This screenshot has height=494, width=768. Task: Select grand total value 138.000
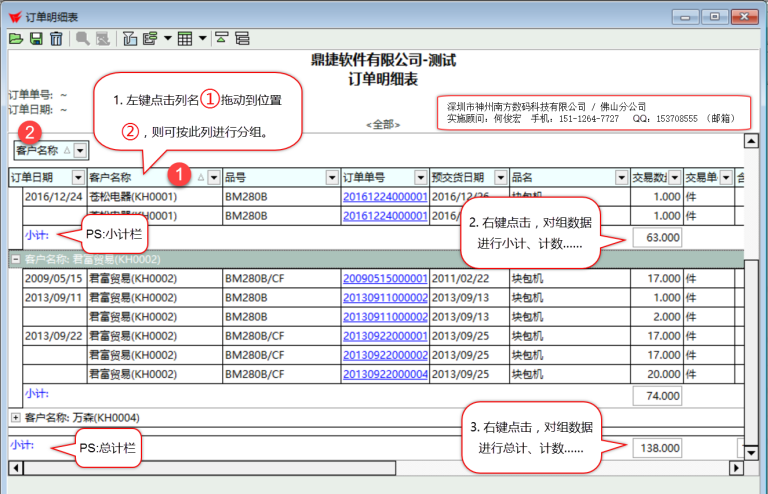tap(657, 448)
